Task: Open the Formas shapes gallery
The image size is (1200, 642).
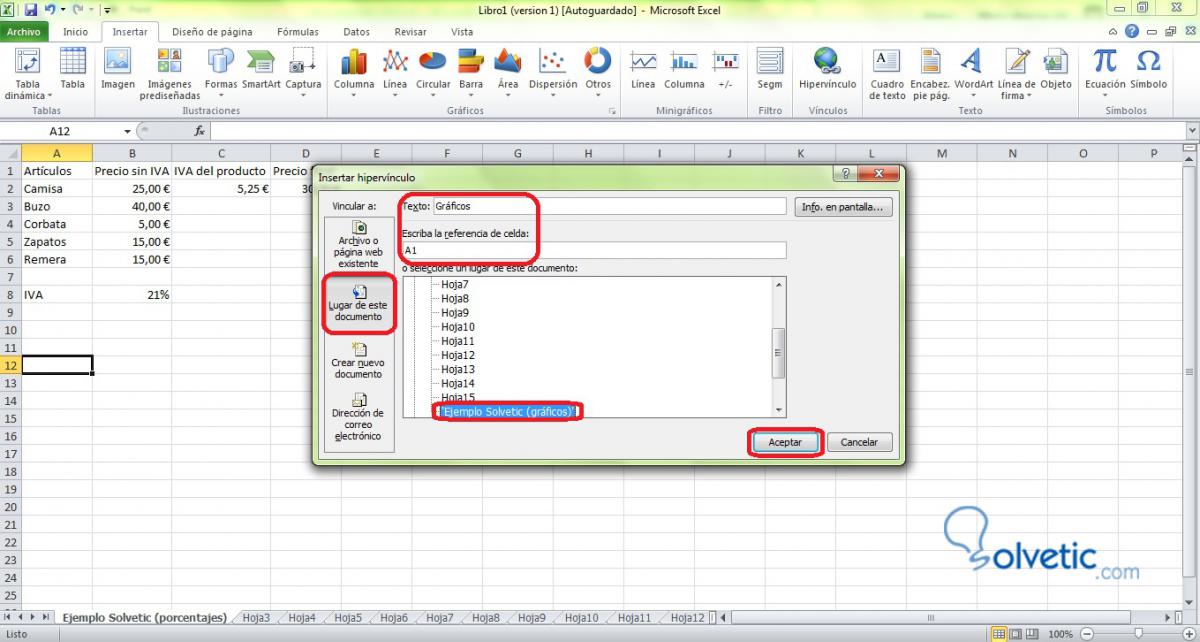Action: tap(221, 73)
